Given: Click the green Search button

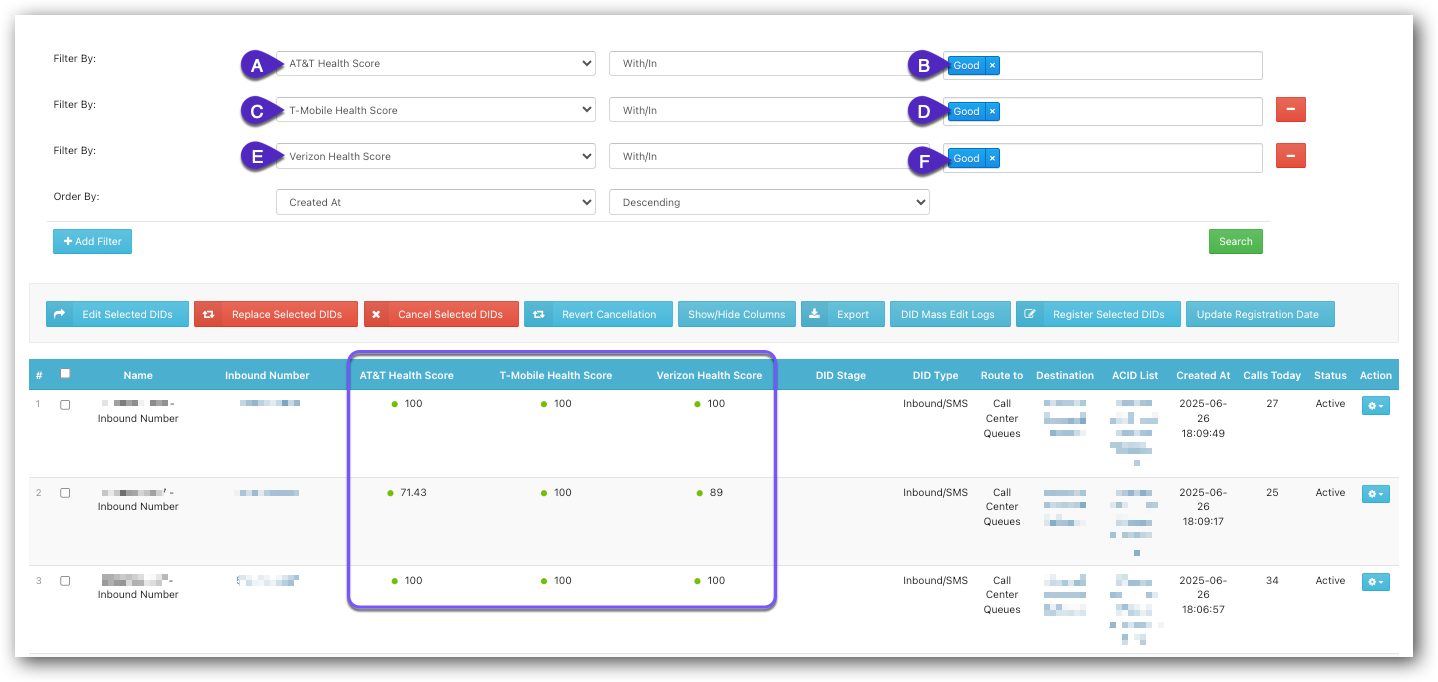Looking at the screenshot, I should [x=1235, y=241].
